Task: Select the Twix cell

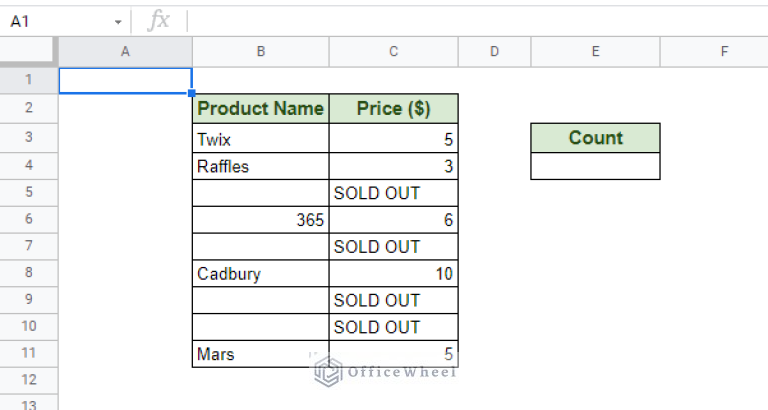Action: pos(261,139)
